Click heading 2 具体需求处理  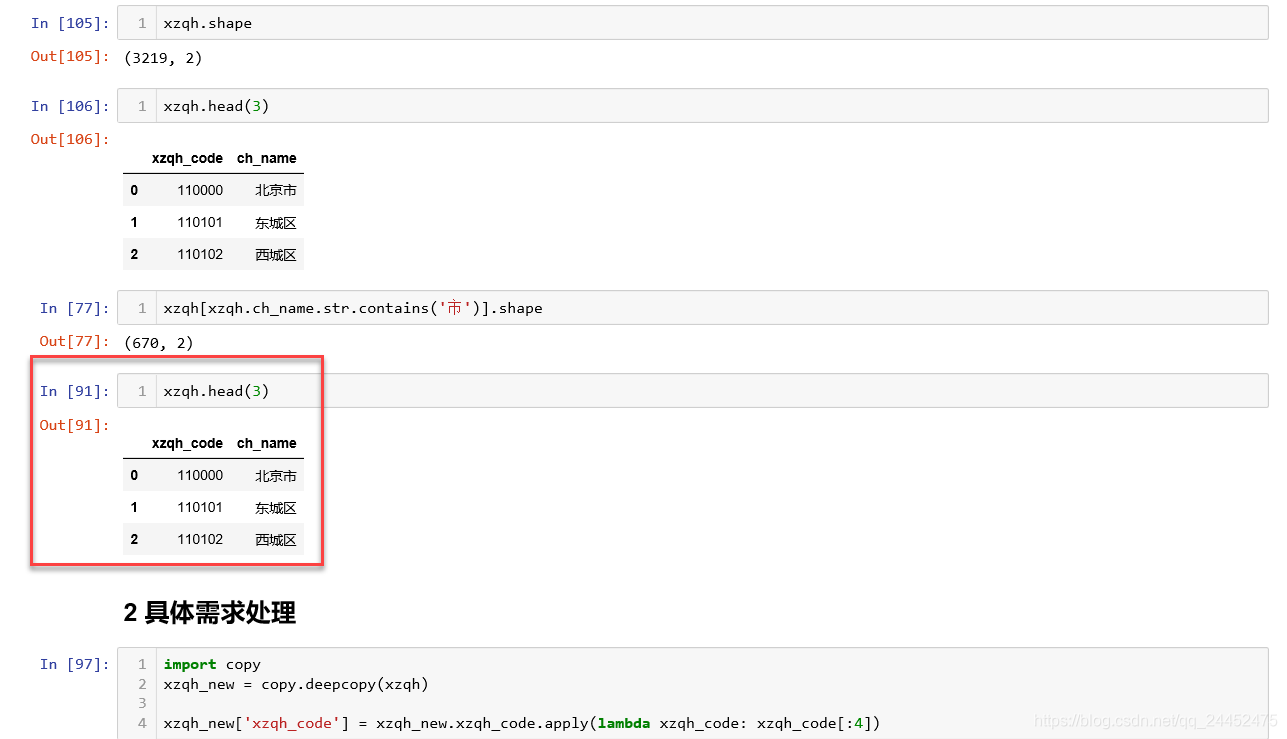[210, 612]
